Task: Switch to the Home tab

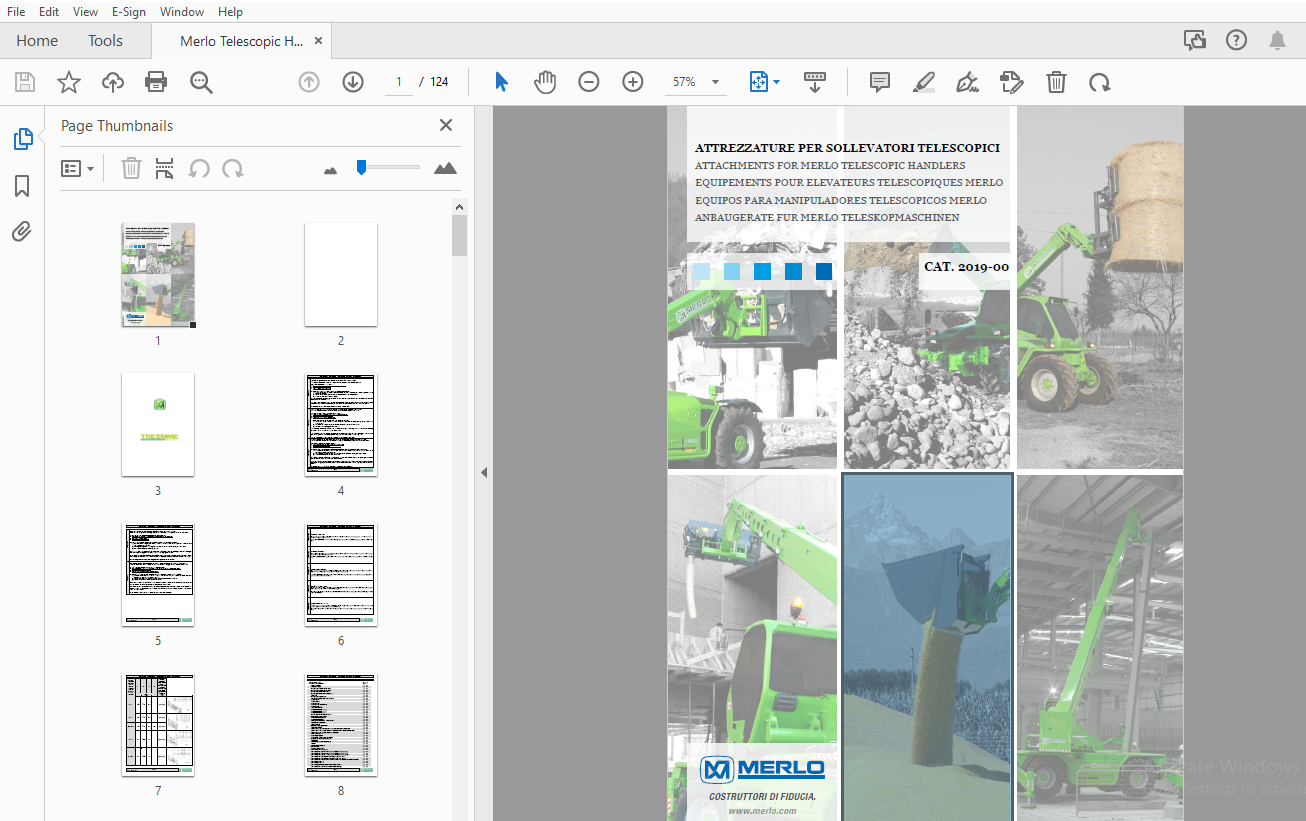Action: pos(37,41)
